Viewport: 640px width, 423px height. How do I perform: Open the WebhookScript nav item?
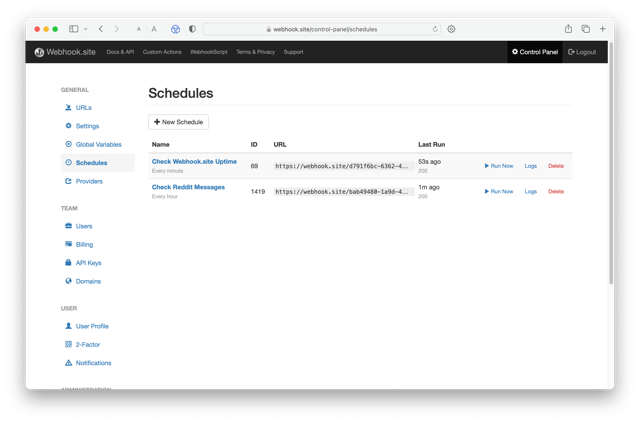click(x=208, y=52)
